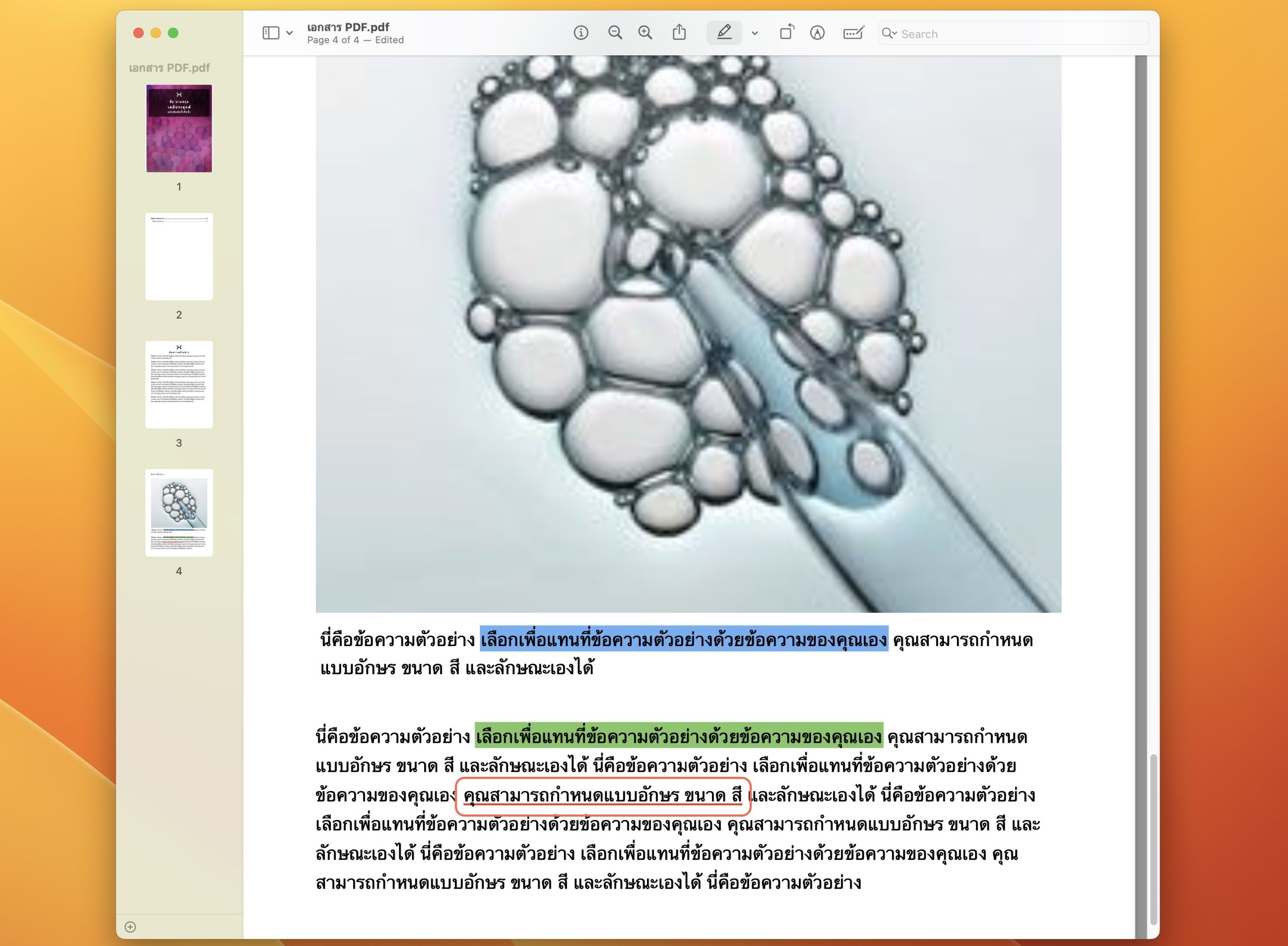Image resolution: width=1288 pixels, height=946 pixels.
Task: Open the Share icon in the toolbar
Action: click(679, 32)
